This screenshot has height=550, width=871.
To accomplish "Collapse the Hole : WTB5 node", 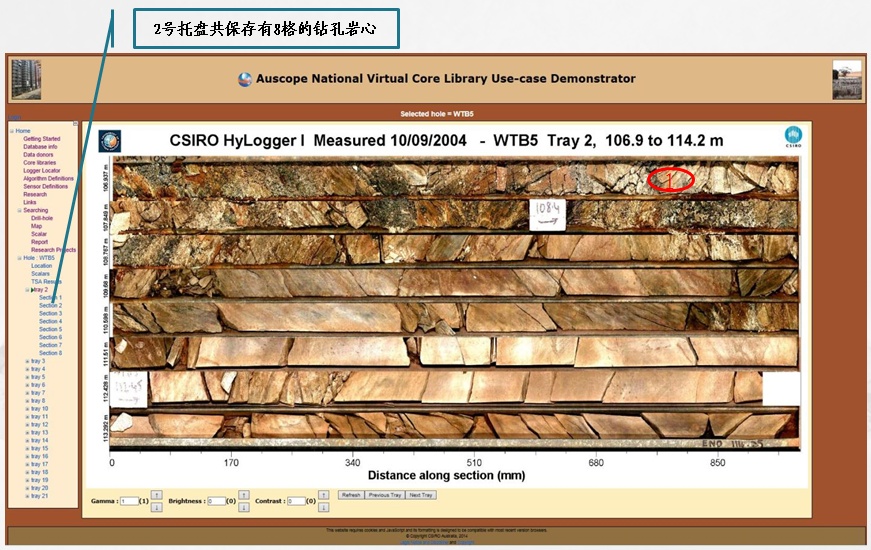I will [19, 258].
